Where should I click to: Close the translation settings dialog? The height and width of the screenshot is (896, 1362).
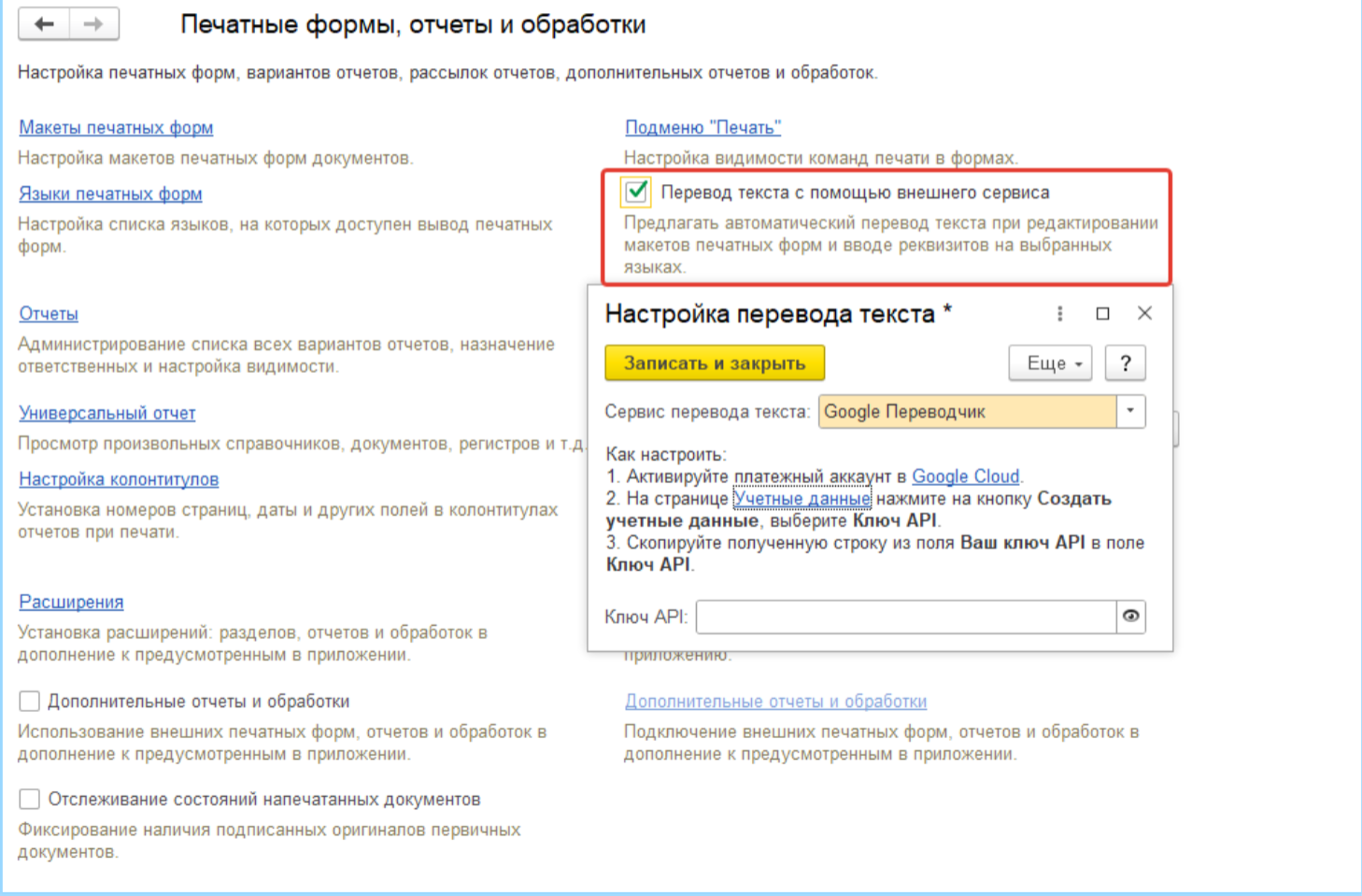(1144, 314)
